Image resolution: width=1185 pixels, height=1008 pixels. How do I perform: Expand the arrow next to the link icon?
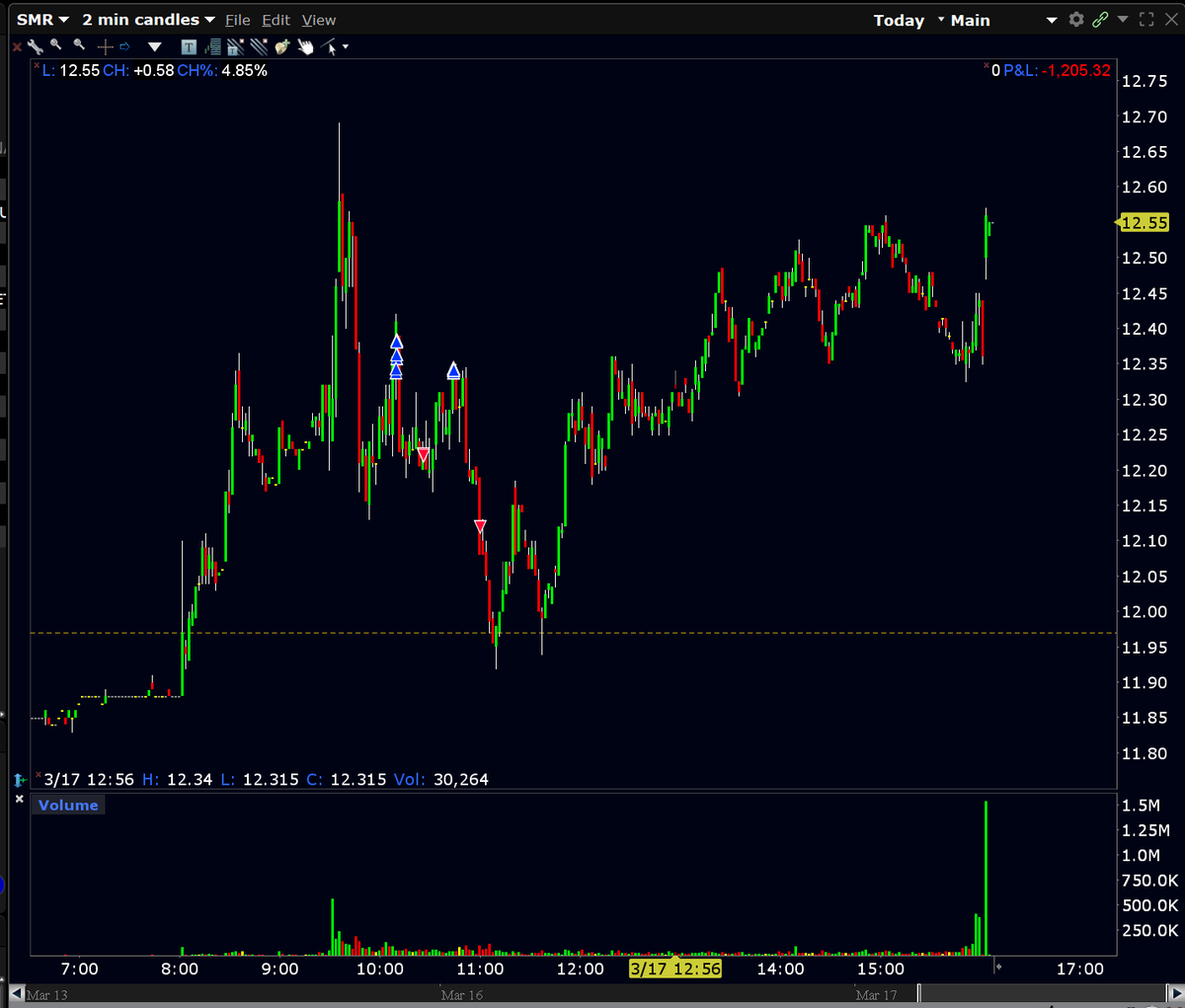tap(1123, 19)
